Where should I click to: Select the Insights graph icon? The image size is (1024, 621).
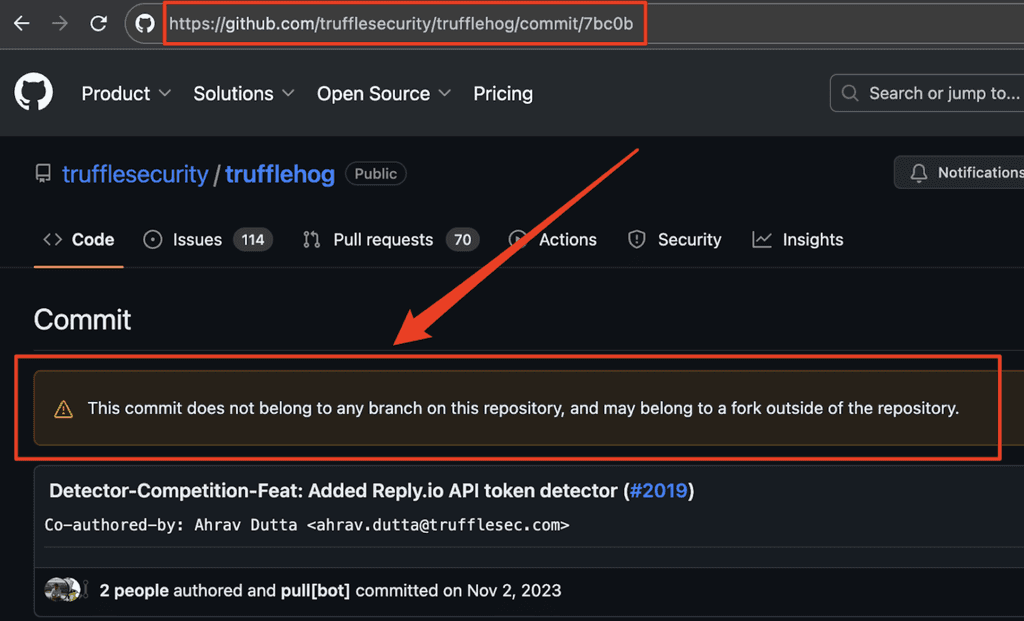pos(760,239)
